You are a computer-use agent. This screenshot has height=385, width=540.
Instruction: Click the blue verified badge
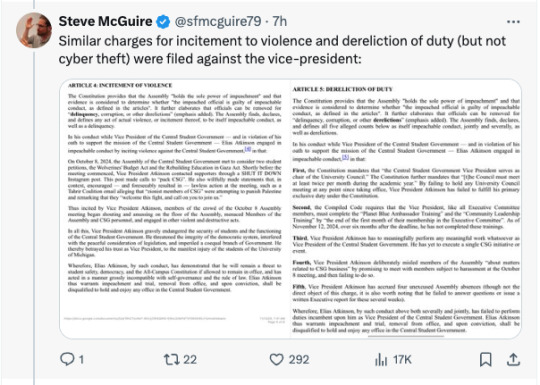click(x=163, y=22)
